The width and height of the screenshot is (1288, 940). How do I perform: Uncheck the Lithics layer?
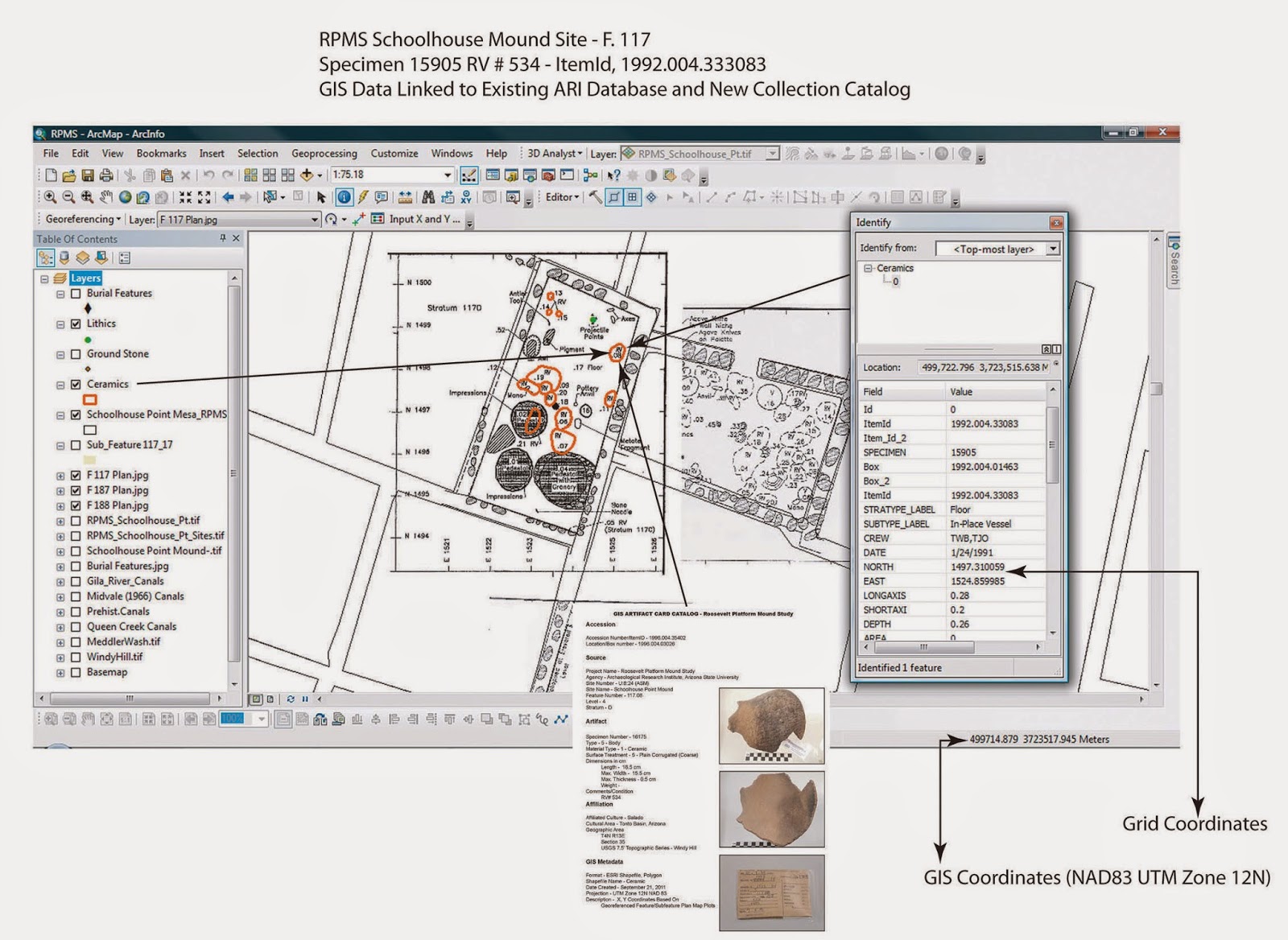(76, 324)
